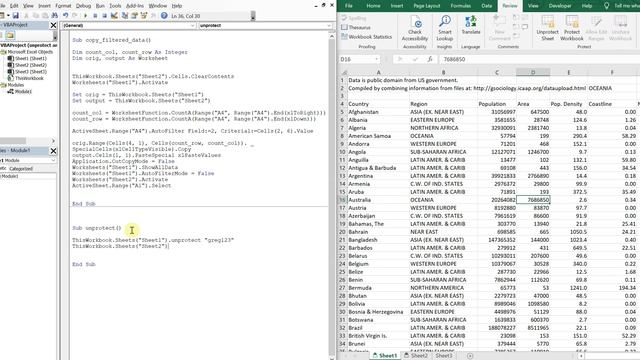Click cell with OCEANIA in row 2
This screenshot has height=360, width=640.
[611, 88]
